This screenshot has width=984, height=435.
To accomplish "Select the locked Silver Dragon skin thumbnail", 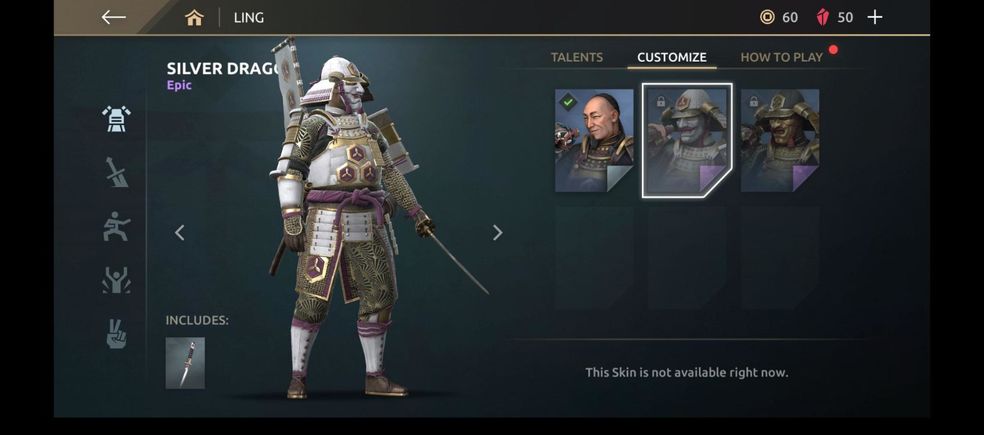I will 687,141.
